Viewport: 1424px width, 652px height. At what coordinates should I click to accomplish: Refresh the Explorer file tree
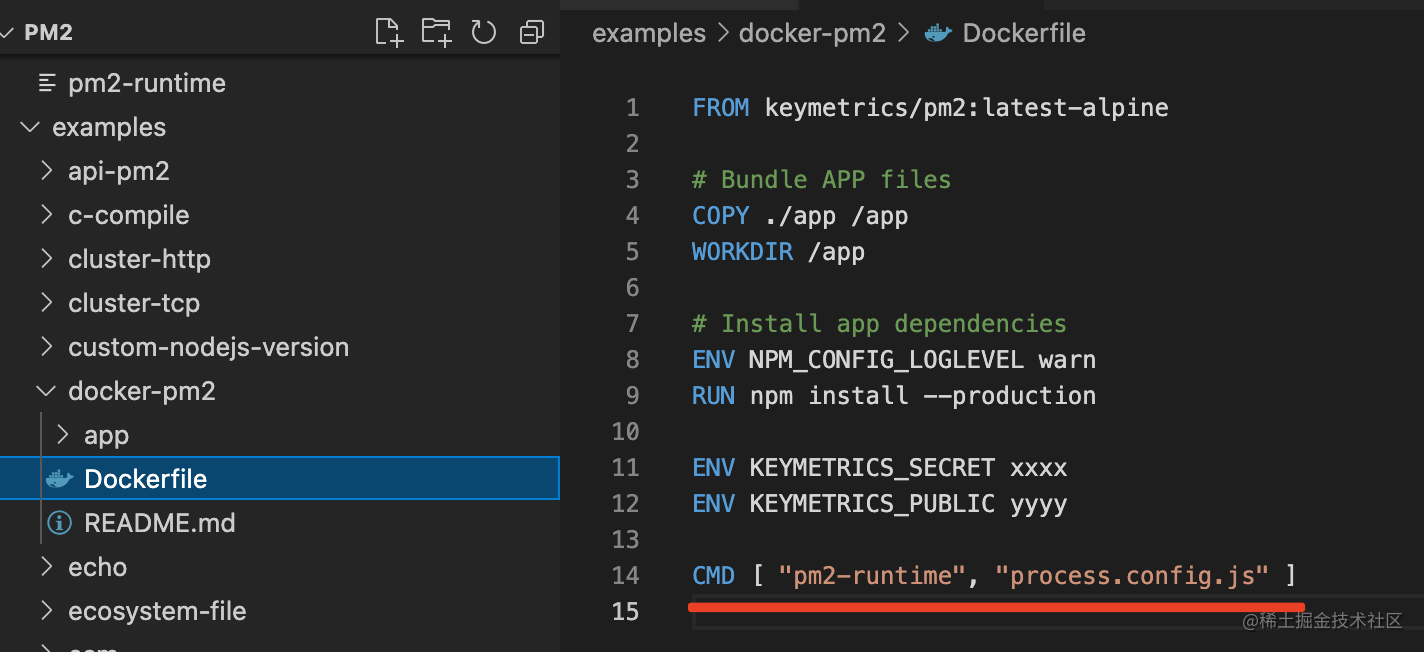click(x=484, y=33)
